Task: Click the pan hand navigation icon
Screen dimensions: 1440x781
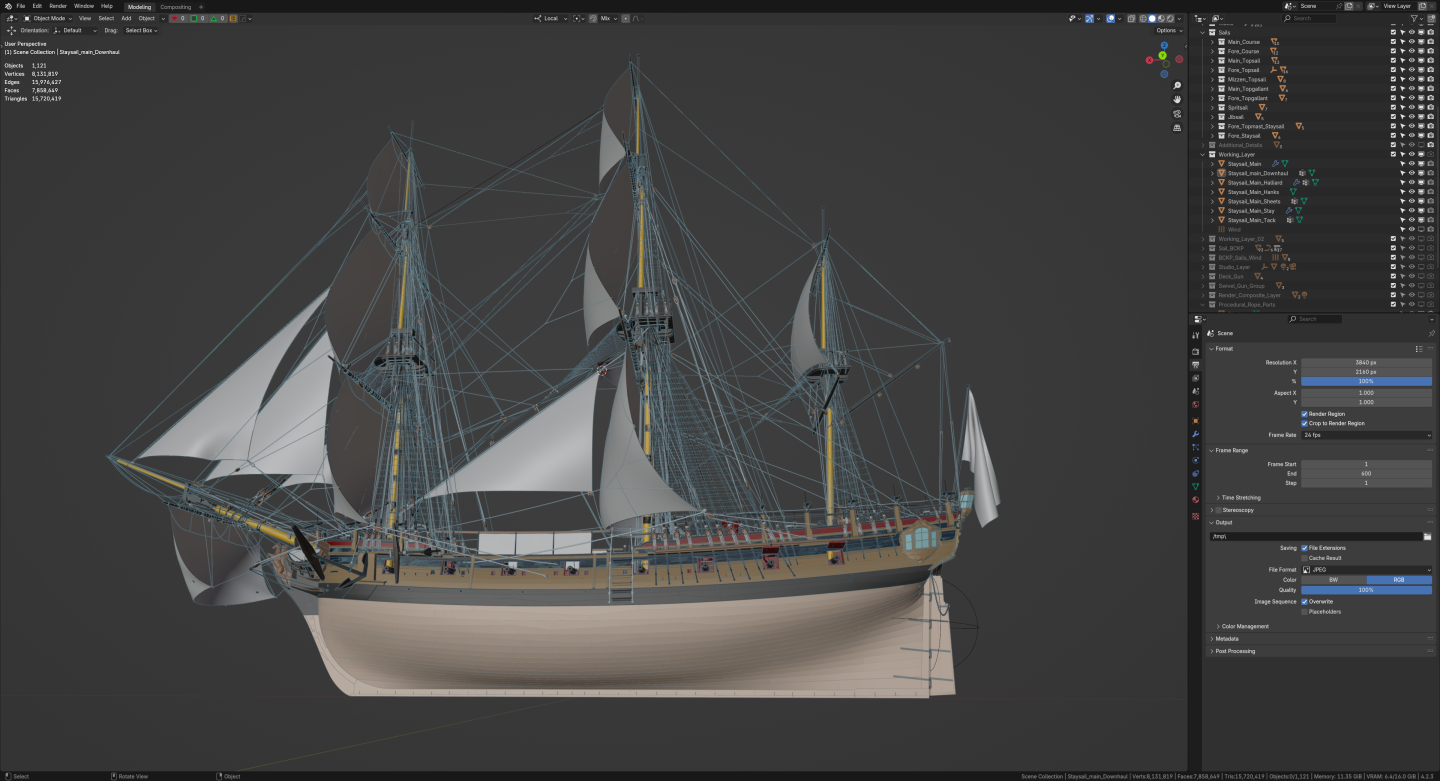Action: click(1178, 100)
